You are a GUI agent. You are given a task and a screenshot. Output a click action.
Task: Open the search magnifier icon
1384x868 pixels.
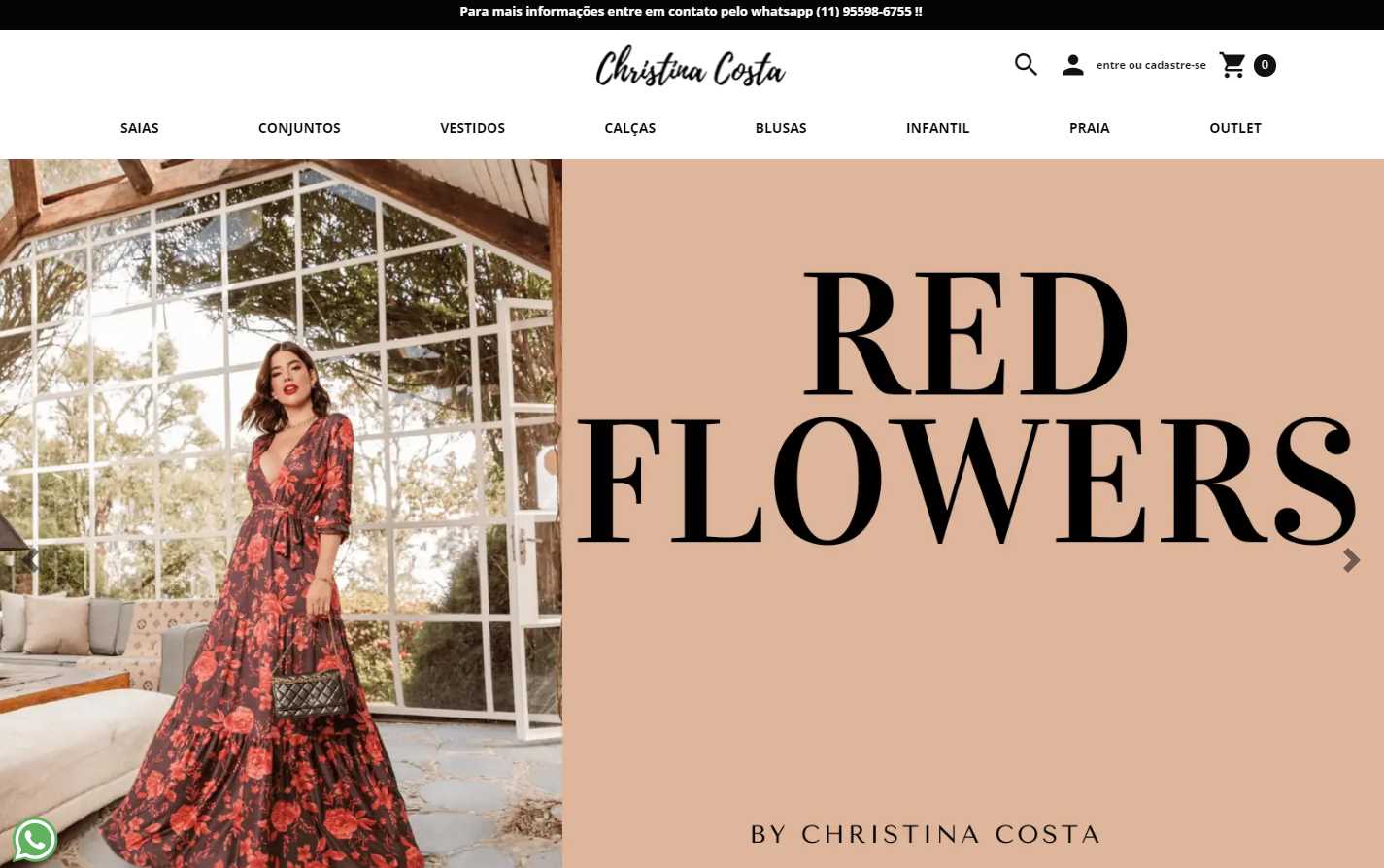[x=1026, y=65]
